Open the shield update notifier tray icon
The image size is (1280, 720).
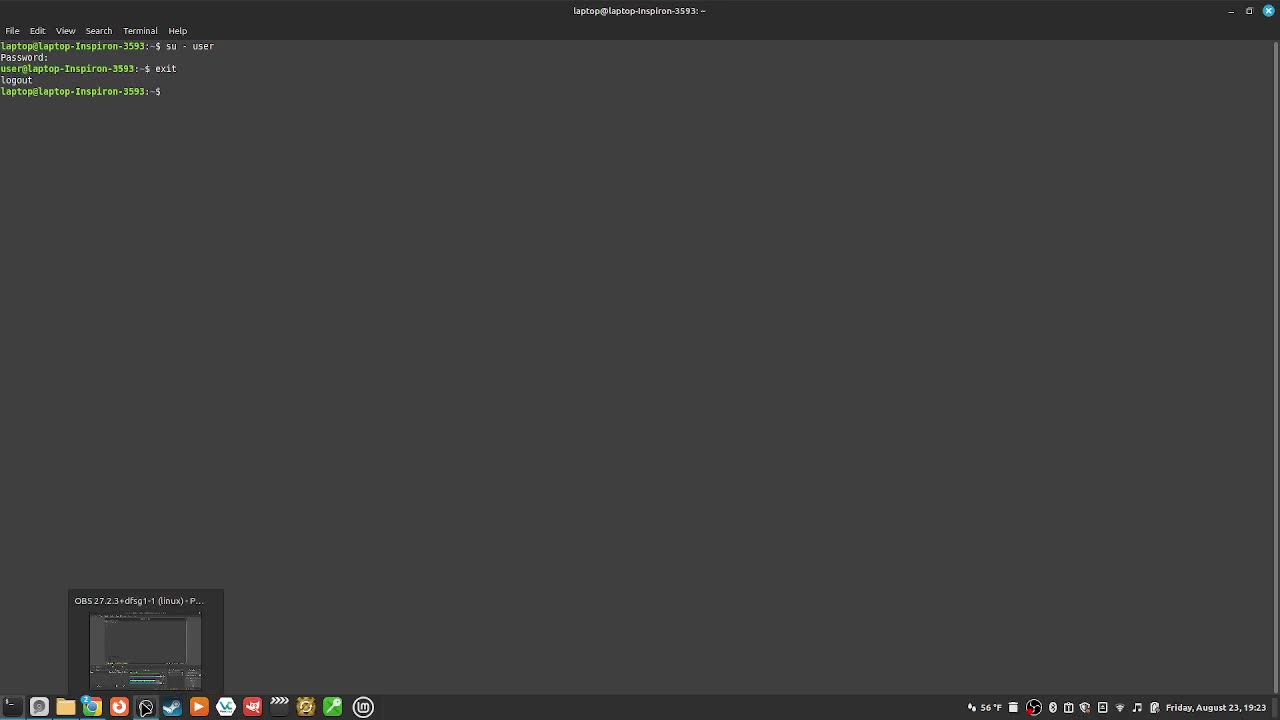click(x=1085, y=708)
